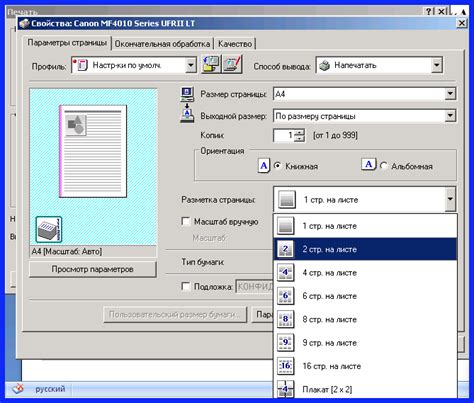
Task: Enable the Масштаб вручную checkbox
Action: pos(186,222)
